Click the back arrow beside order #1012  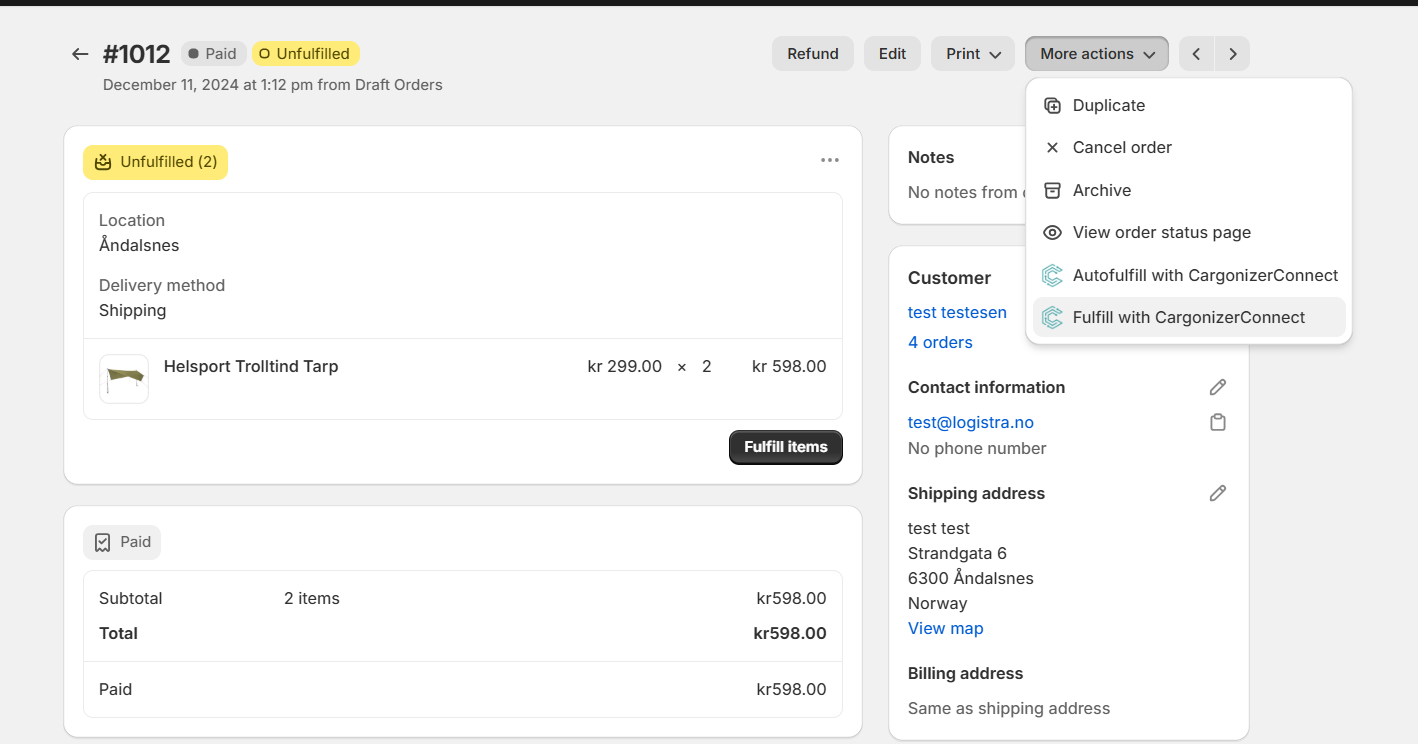click(80, 54)
